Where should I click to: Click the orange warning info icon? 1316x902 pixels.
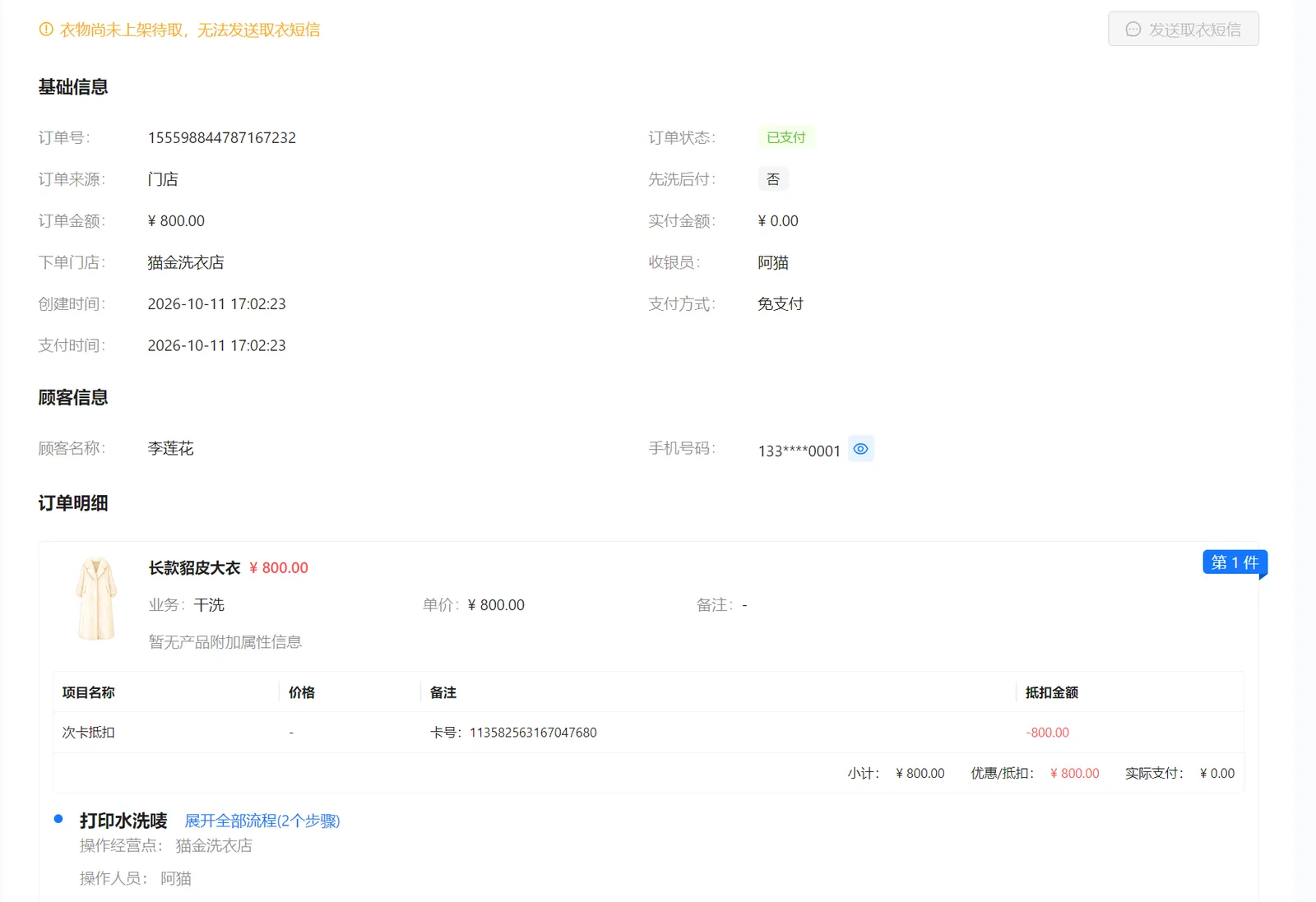46,29
